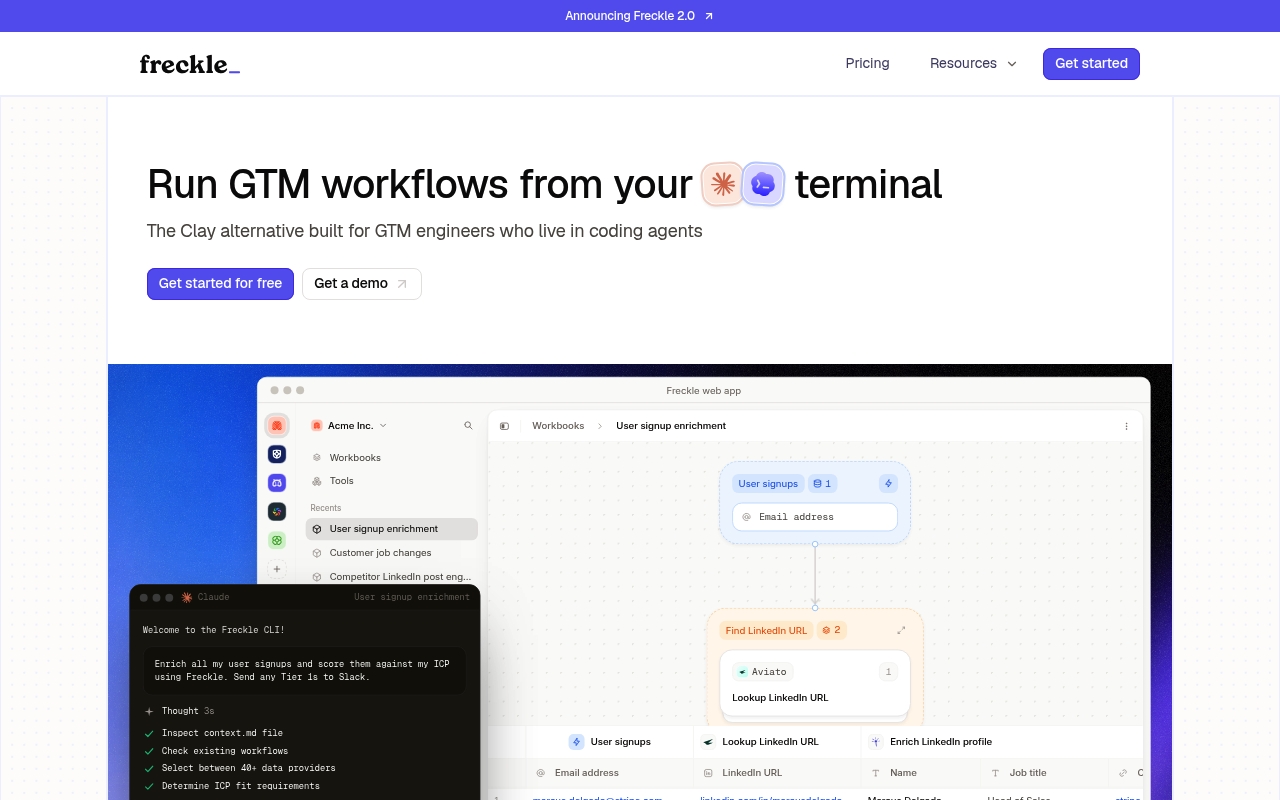Click User signups label on blue node
This screenshot has width=1280, height=800.
pos(768,484)
